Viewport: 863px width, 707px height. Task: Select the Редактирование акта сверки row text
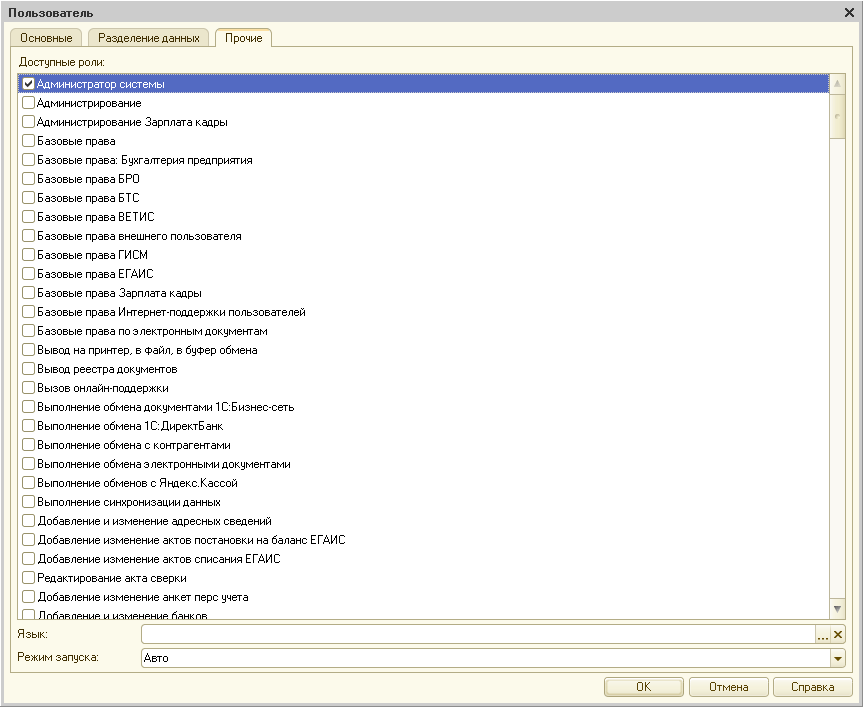(x=112, y=578)
